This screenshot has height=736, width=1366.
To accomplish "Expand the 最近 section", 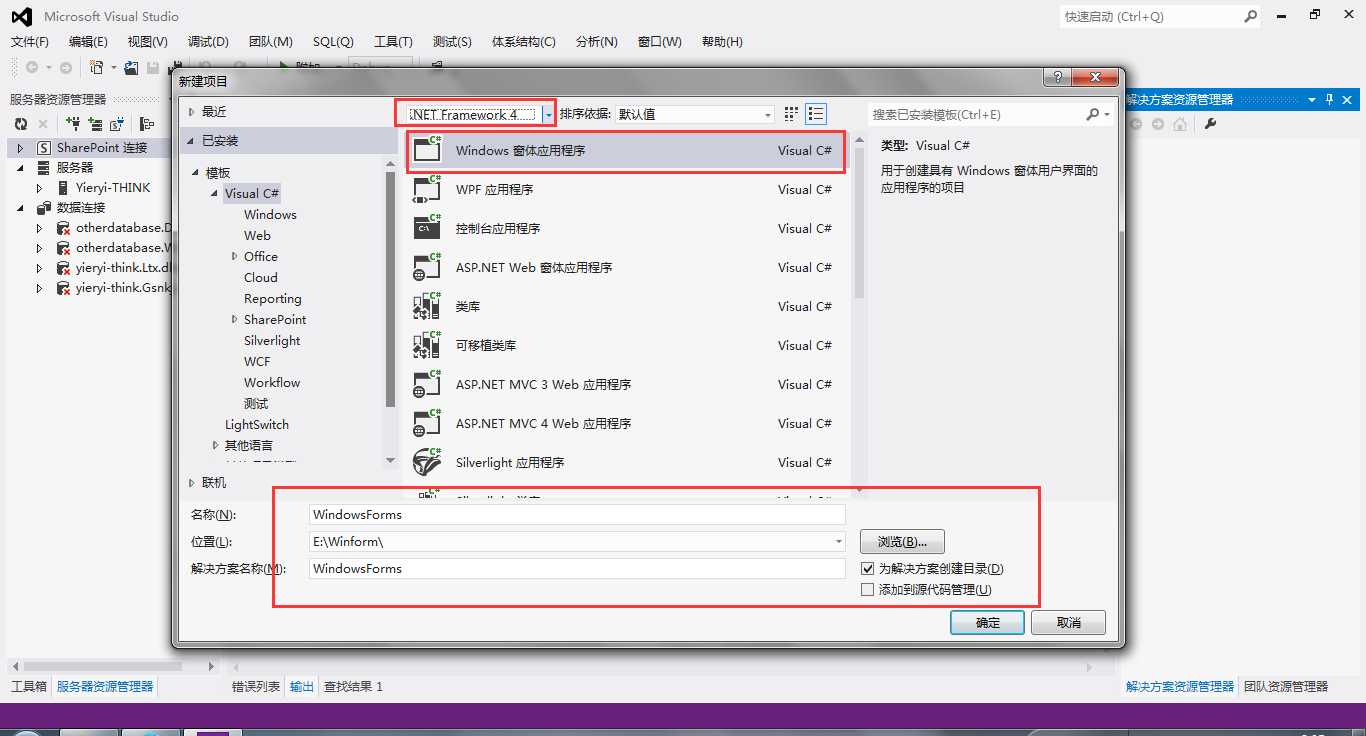I will coord(192,111).
